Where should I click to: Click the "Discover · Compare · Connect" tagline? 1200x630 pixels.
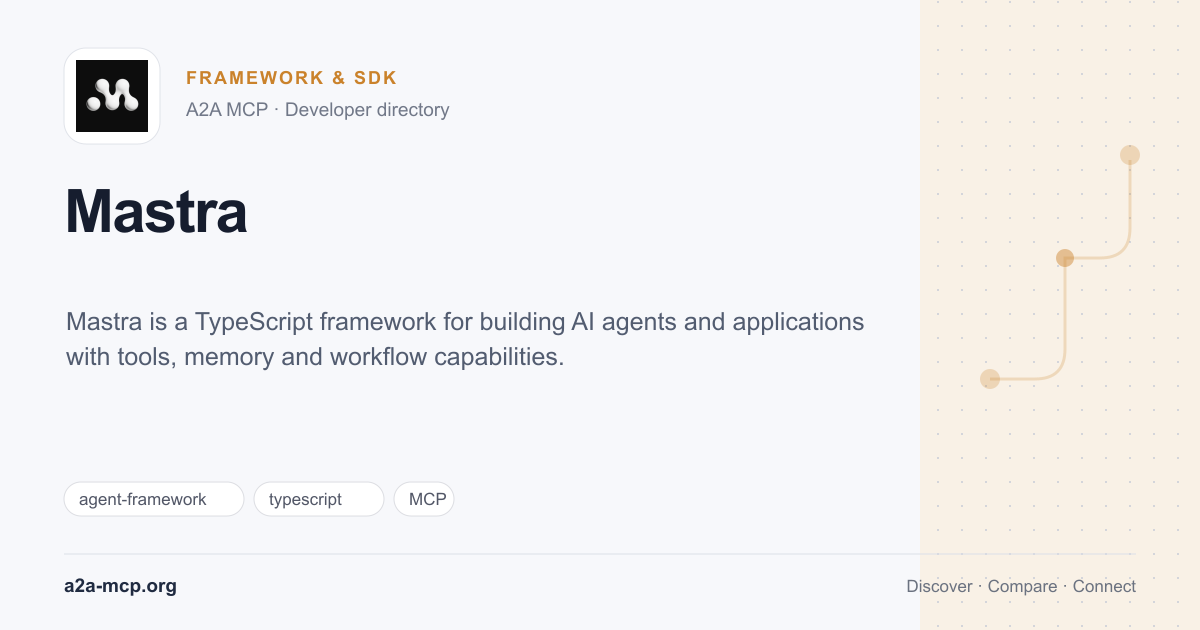click(1021, 586)
